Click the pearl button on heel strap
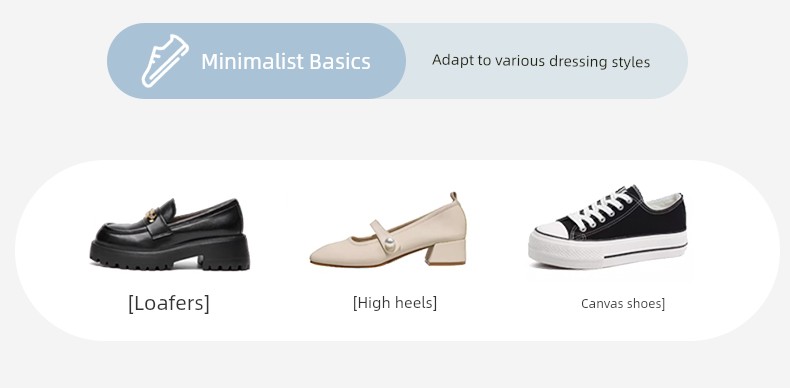 coord(389,245)
